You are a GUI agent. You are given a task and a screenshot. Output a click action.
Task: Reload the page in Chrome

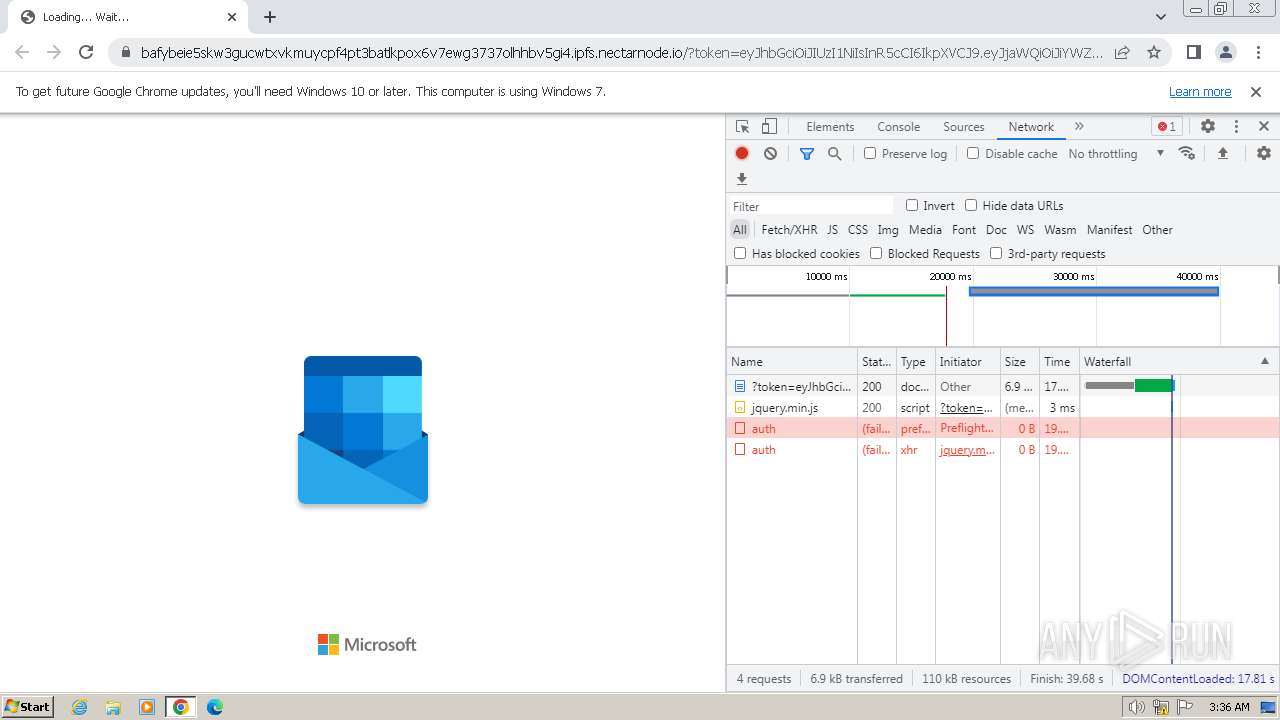pyautogui.click(x=86, y=52)
